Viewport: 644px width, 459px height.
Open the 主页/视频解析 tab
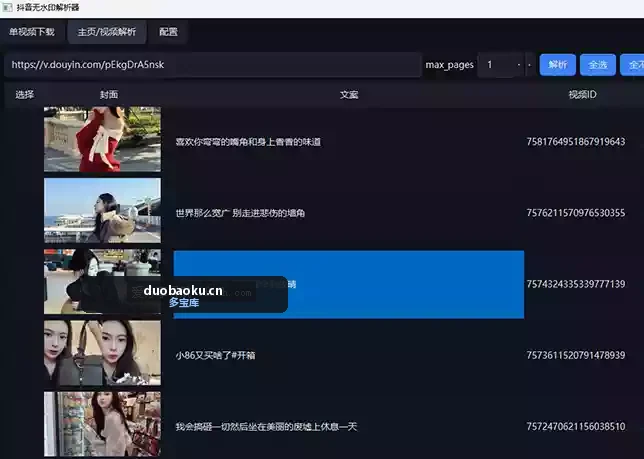coord(107,32)
